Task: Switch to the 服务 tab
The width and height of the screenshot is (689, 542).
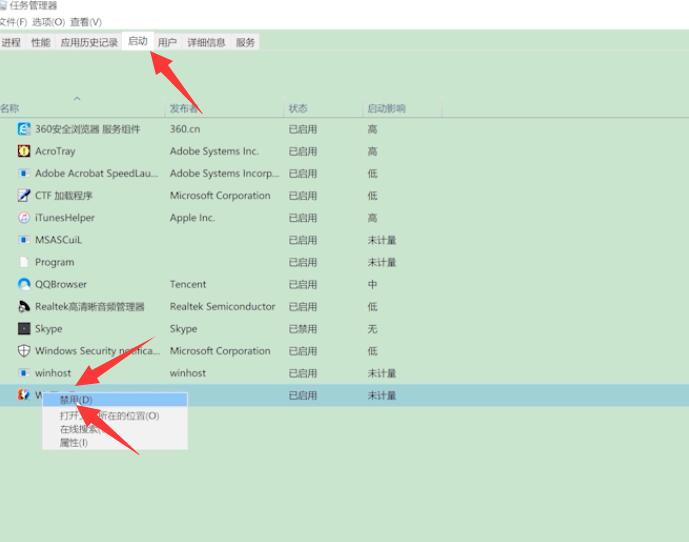Action: (245, 42)
